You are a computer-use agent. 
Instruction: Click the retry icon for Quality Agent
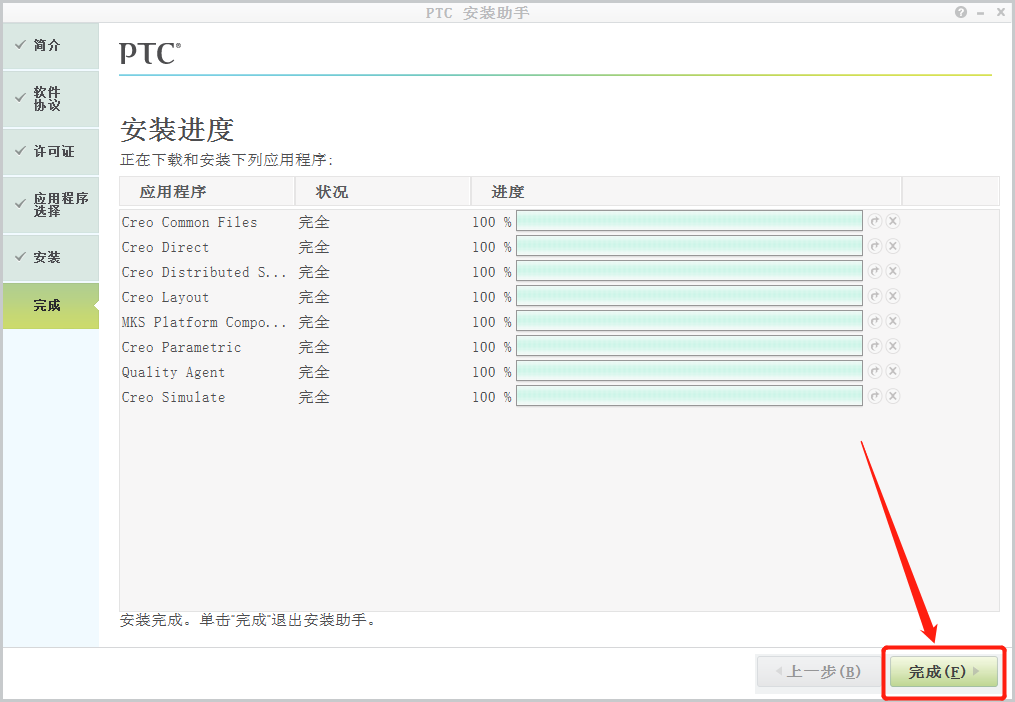point(875,371)
